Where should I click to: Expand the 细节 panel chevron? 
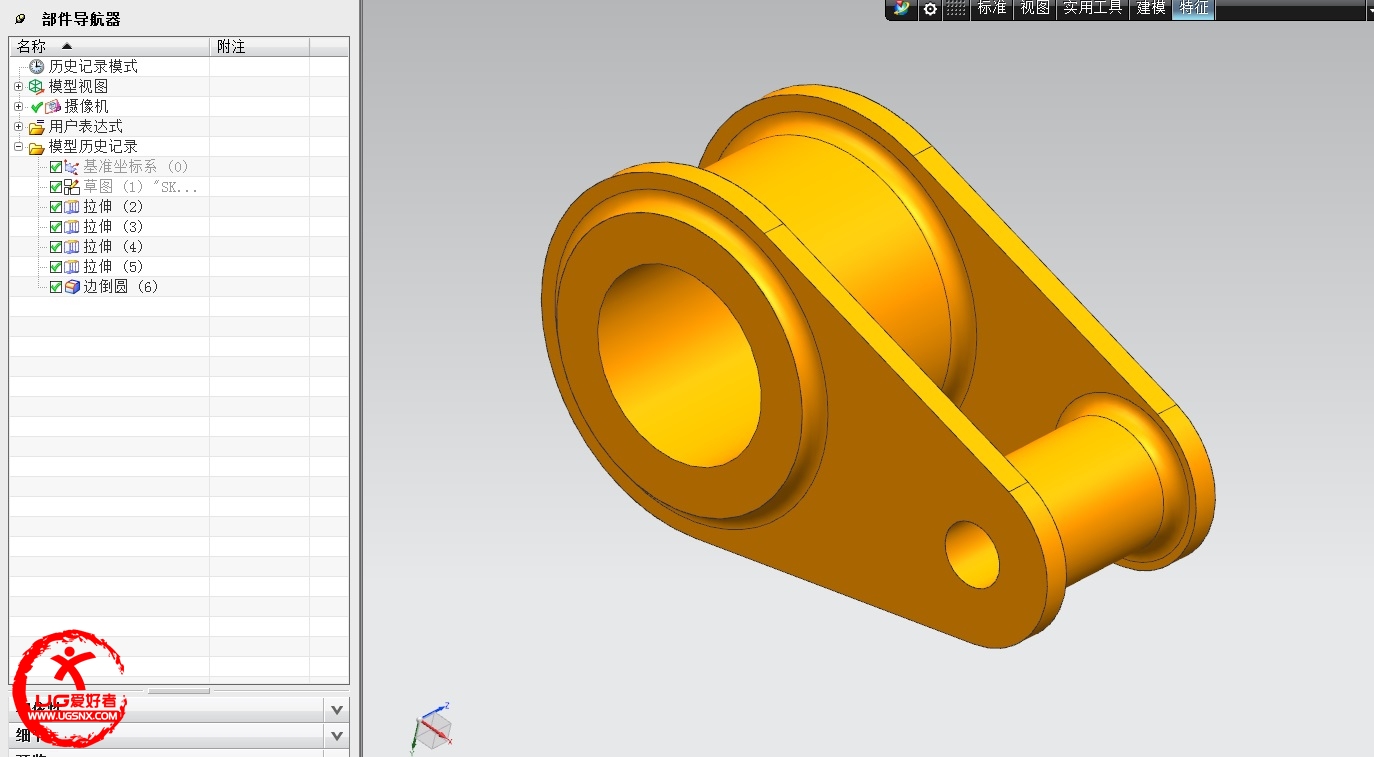pos(337,736)
